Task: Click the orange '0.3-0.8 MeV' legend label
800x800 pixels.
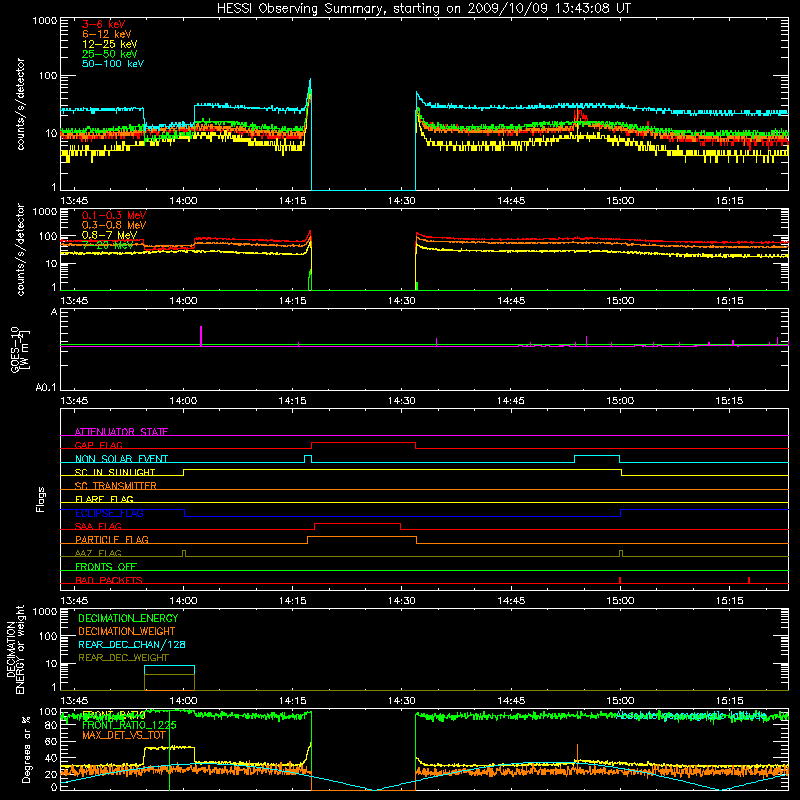Action: point(114,225)
